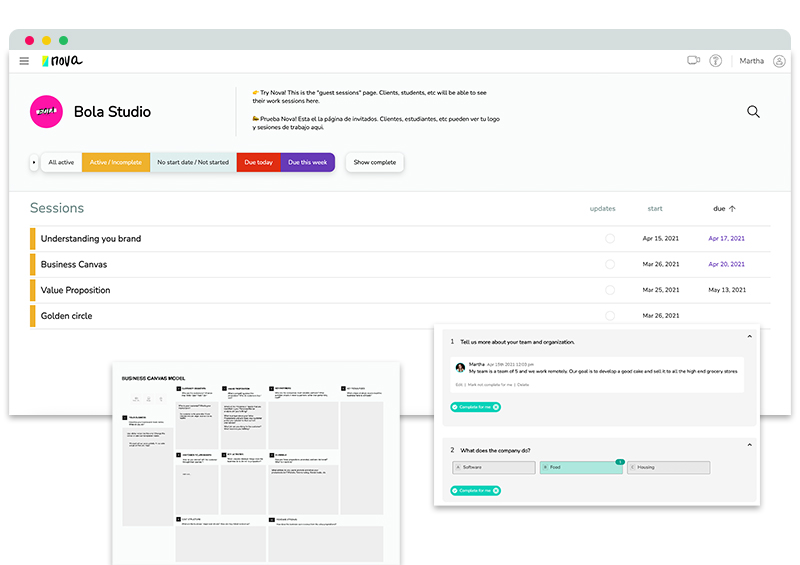Click the search magnifier icon

(x=753, y=111)
